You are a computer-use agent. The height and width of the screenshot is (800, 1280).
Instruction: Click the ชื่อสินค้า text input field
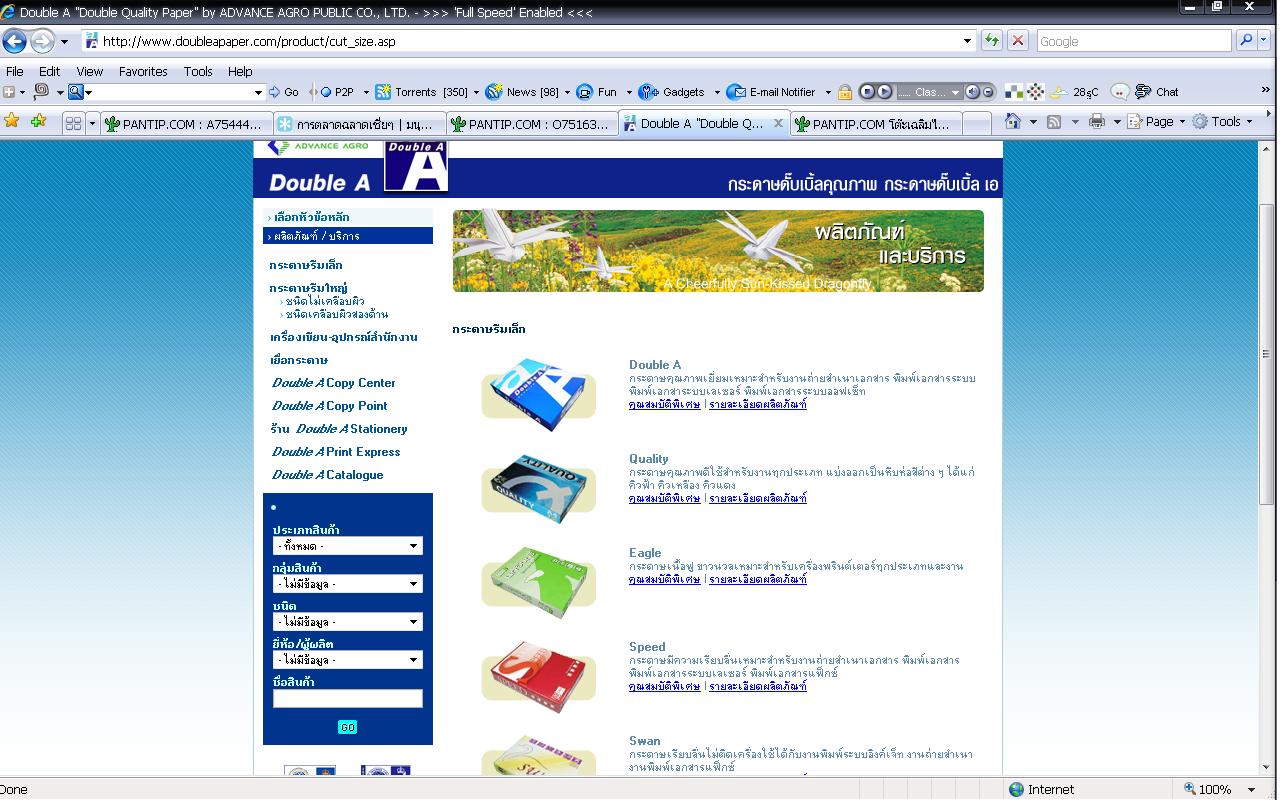click(x=347, y=698)
